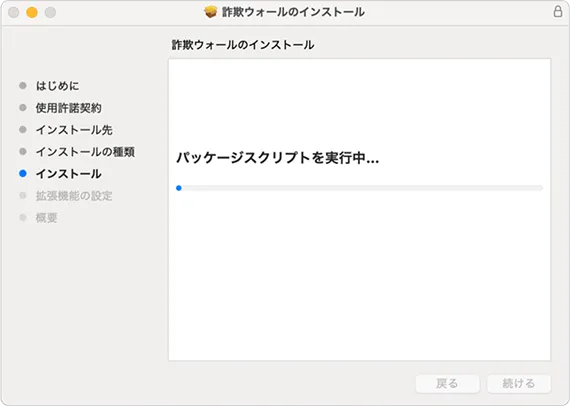Click the 戻る button

pyautogui.click(x=447, y=383)
